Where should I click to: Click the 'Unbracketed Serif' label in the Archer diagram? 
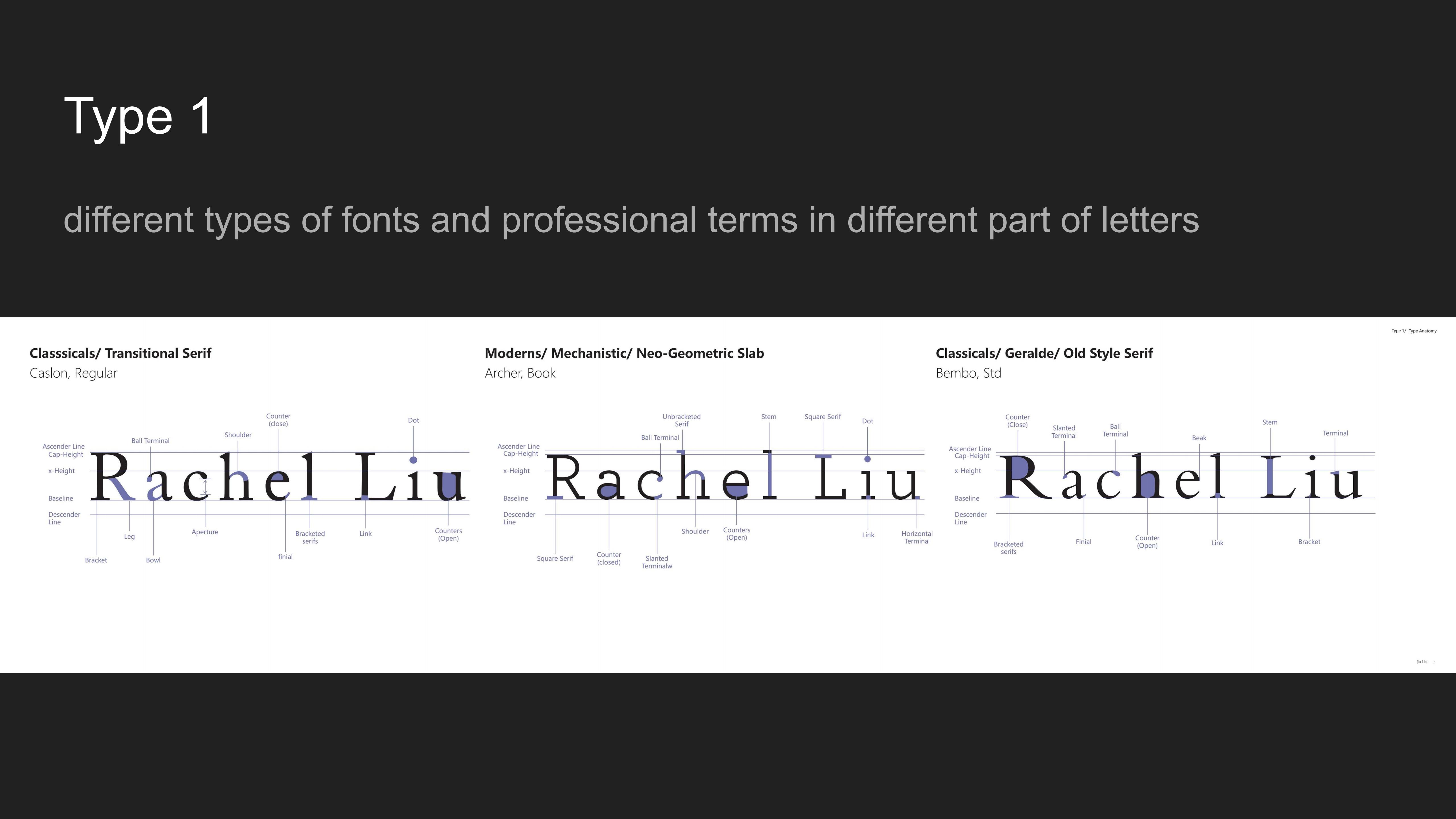point(681,421)
